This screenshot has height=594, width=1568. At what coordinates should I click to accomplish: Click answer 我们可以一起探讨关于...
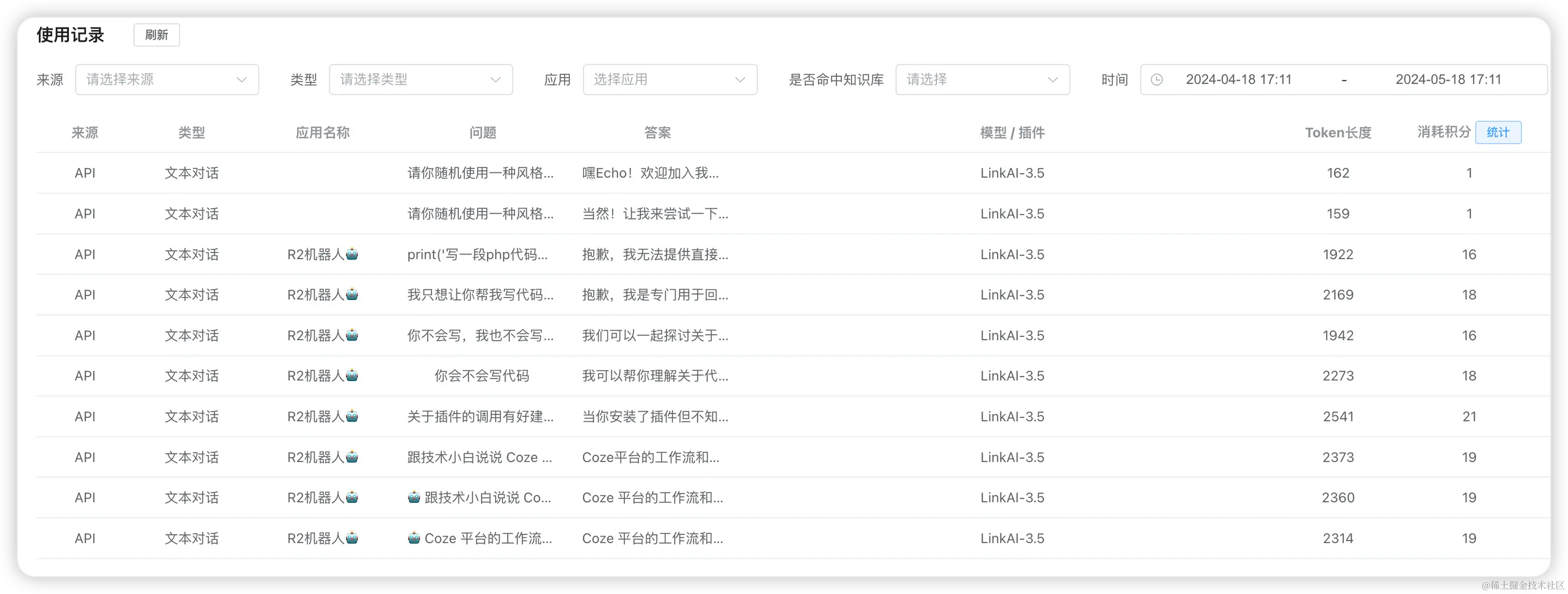click(x=655, y=335)
